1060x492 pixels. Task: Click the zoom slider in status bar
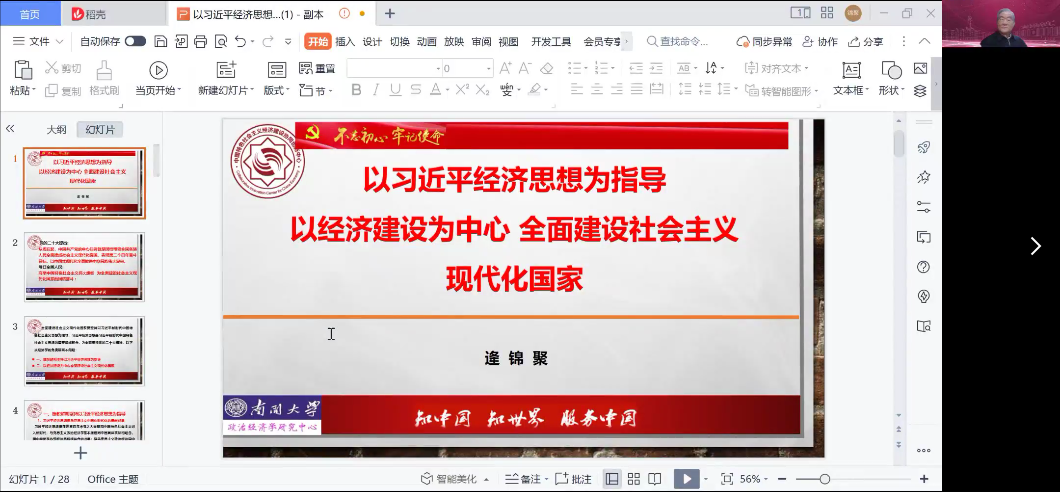click(824, 479)
